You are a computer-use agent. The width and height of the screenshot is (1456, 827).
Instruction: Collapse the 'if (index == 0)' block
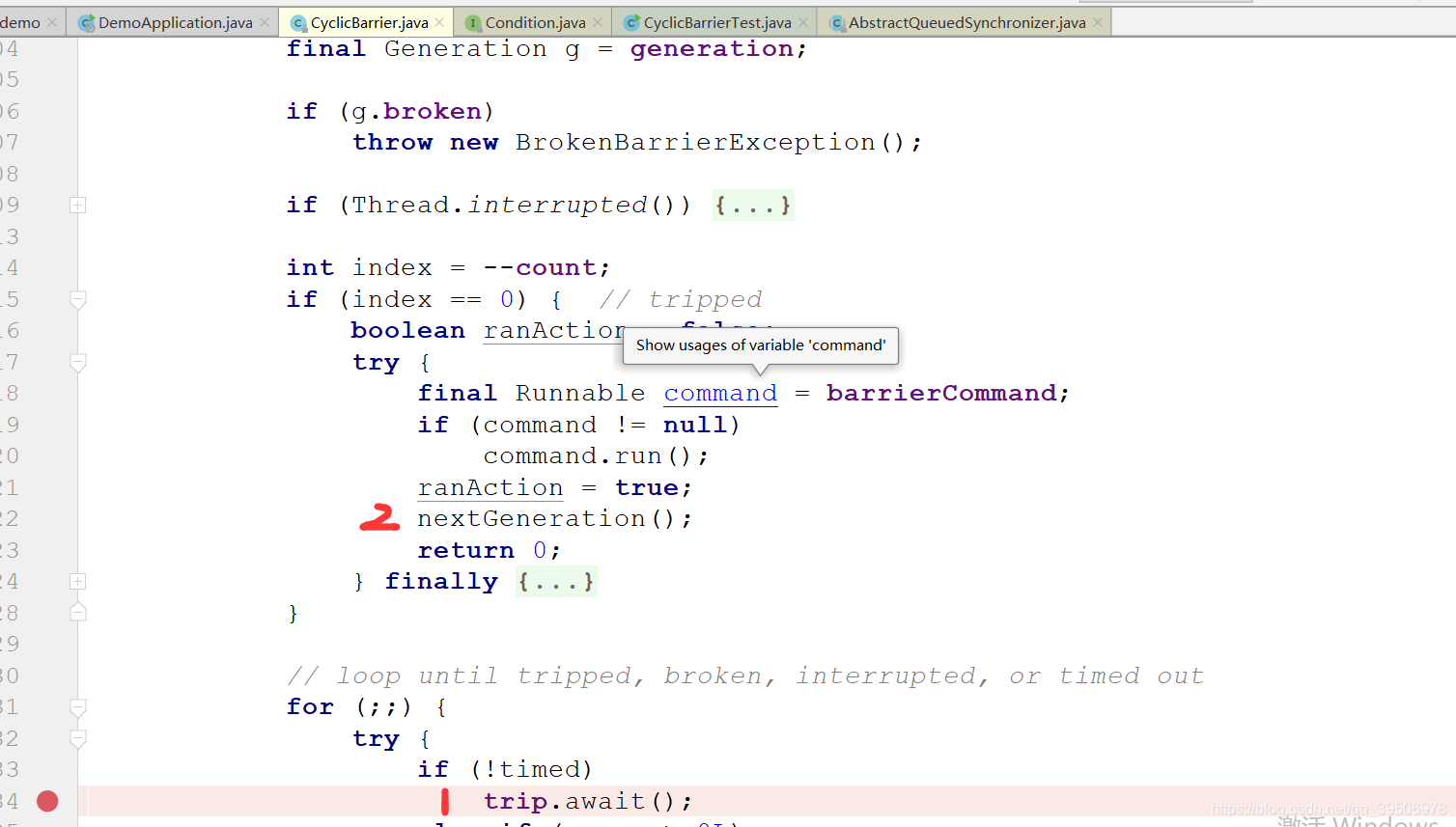tap(78, 299)
